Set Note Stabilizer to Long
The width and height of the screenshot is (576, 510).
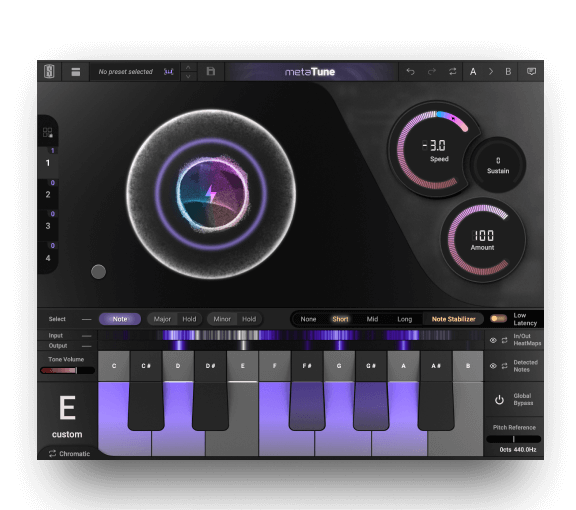(404, 319)
